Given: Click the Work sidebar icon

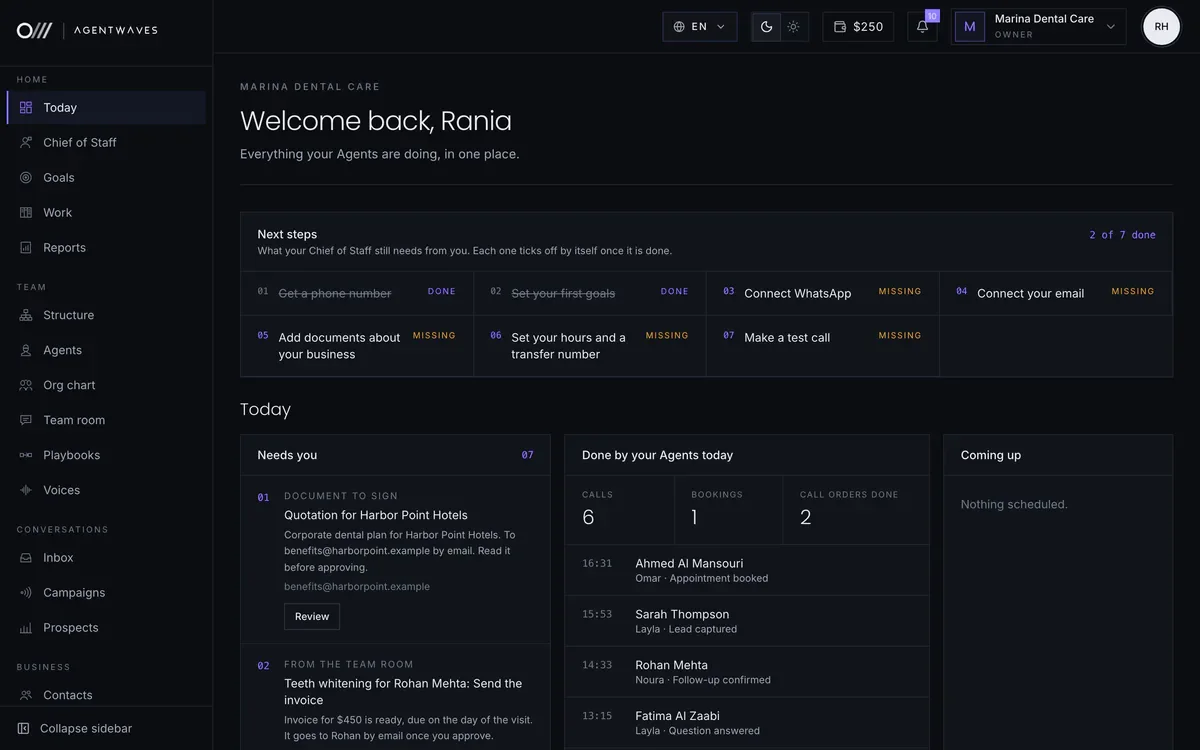Looking at the screenshot, I should click(x=26, y=213).
